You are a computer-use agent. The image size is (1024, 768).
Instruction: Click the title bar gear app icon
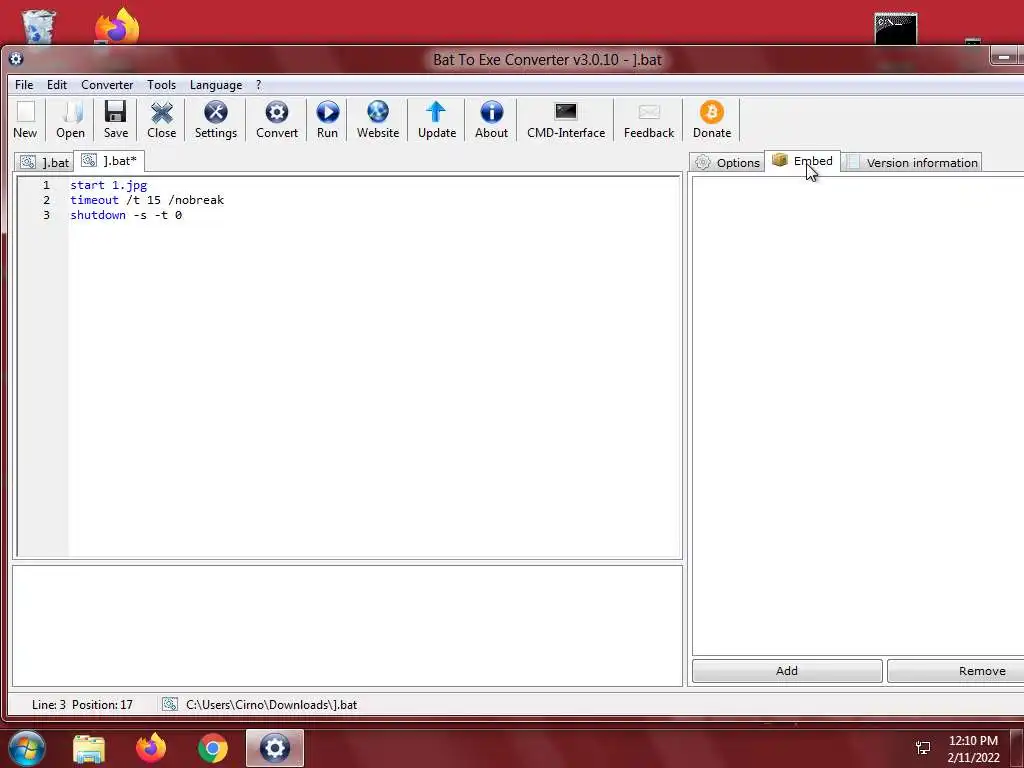[16, 59]
